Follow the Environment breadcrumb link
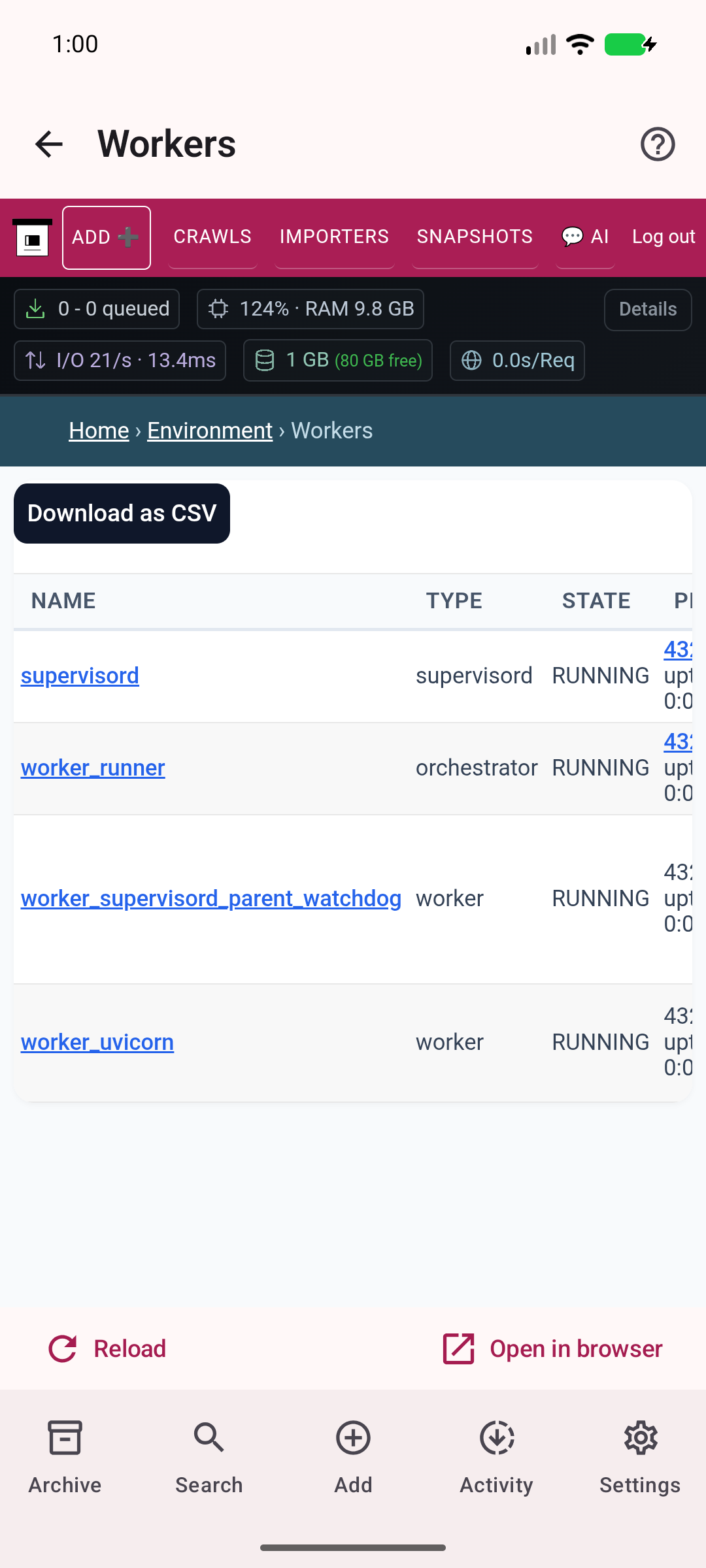 210,431
